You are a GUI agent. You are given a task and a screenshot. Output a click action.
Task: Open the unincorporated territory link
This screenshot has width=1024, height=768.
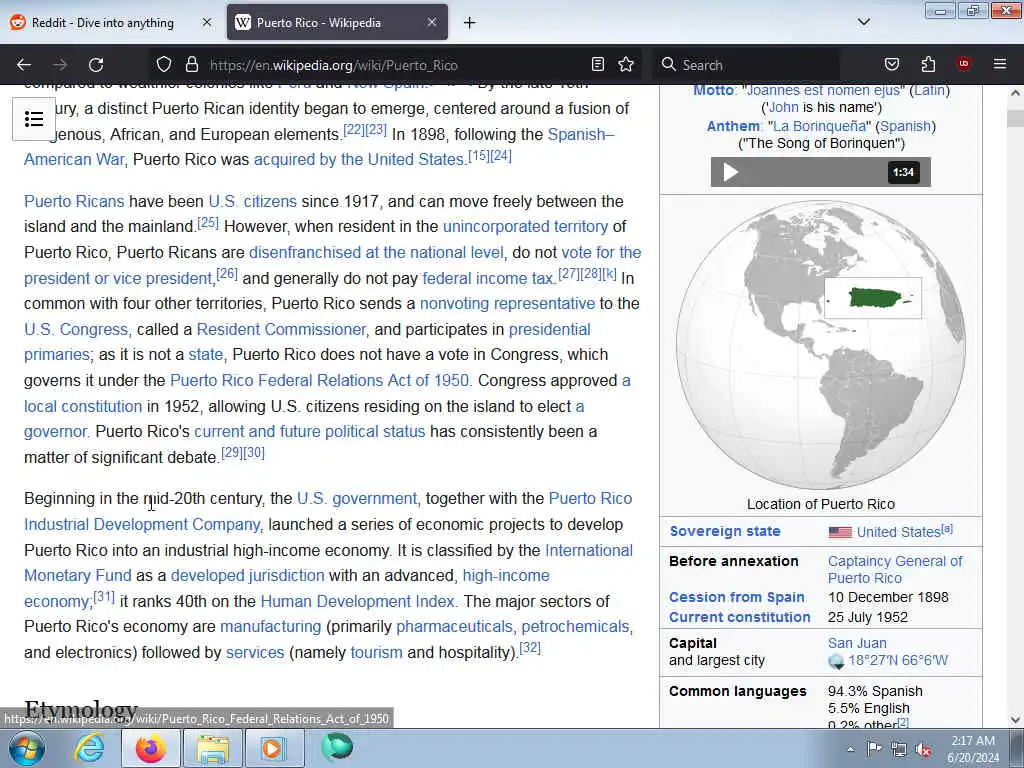(x=525, y=227)
